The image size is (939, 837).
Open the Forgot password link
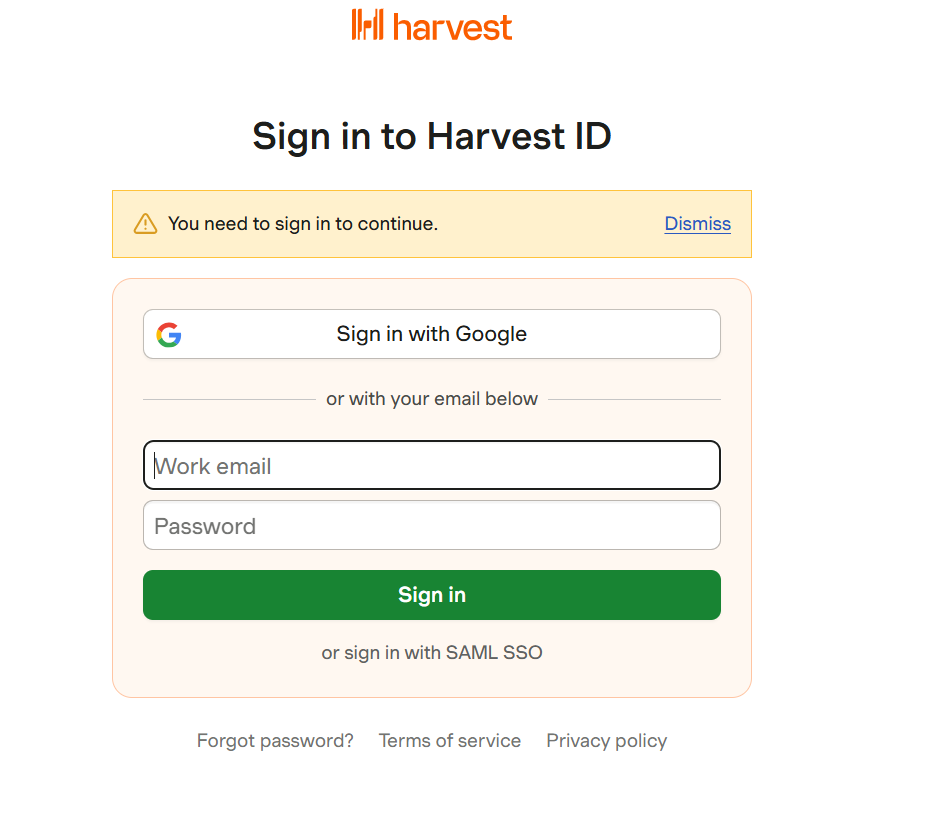point(275,741)
